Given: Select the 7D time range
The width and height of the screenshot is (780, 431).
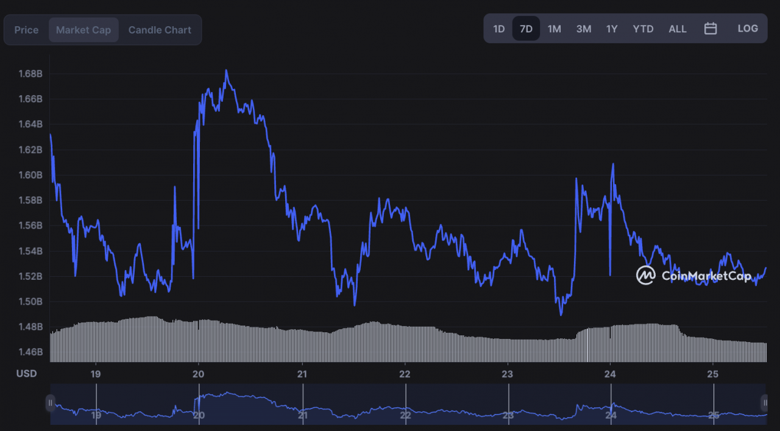Looking at the screenshot, I should click(526, 29).
